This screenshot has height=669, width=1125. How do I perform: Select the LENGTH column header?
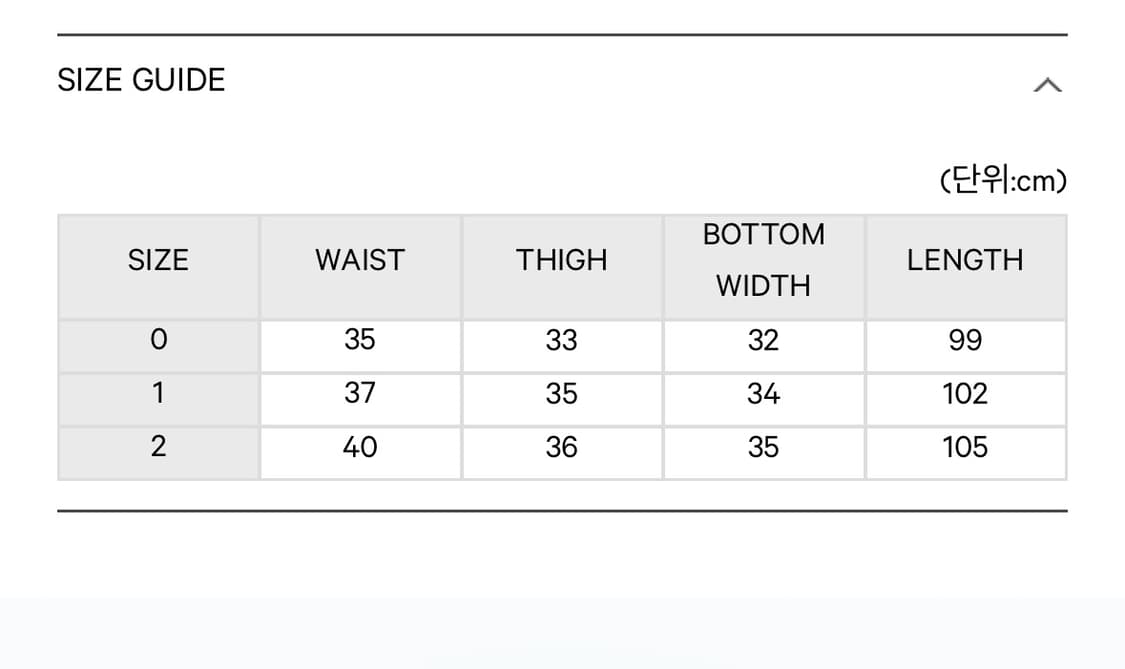[x=965, y=260]
